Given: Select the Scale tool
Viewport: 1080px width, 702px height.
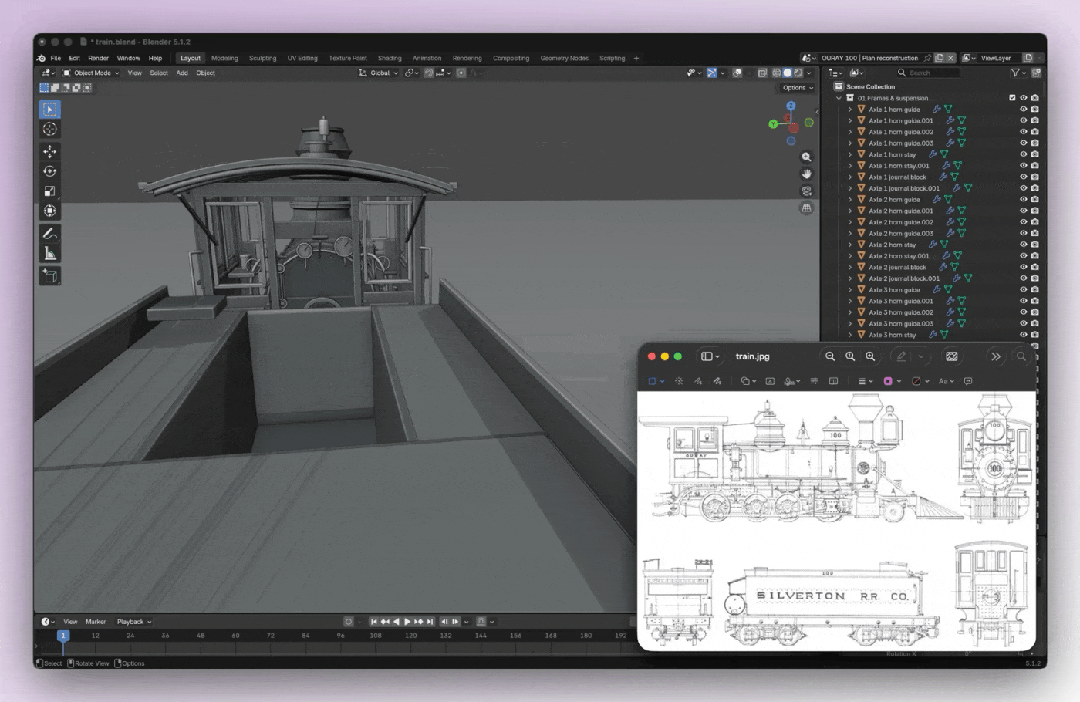Looking at the screenshot, I should (50, 191).
